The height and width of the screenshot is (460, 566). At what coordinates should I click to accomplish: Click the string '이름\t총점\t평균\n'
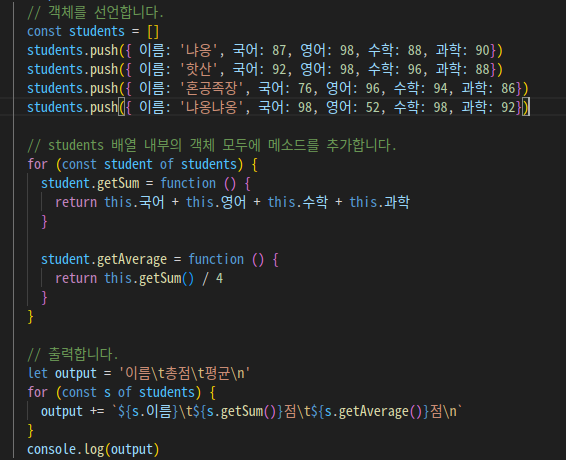(184, 373)
